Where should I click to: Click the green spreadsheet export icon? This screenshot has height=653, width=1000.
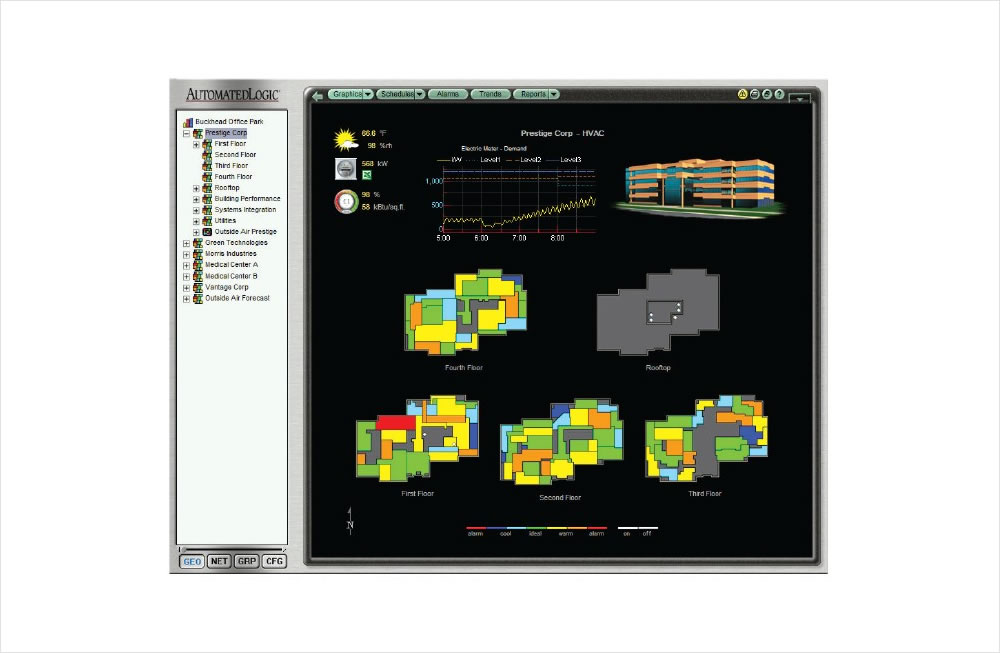367,175
